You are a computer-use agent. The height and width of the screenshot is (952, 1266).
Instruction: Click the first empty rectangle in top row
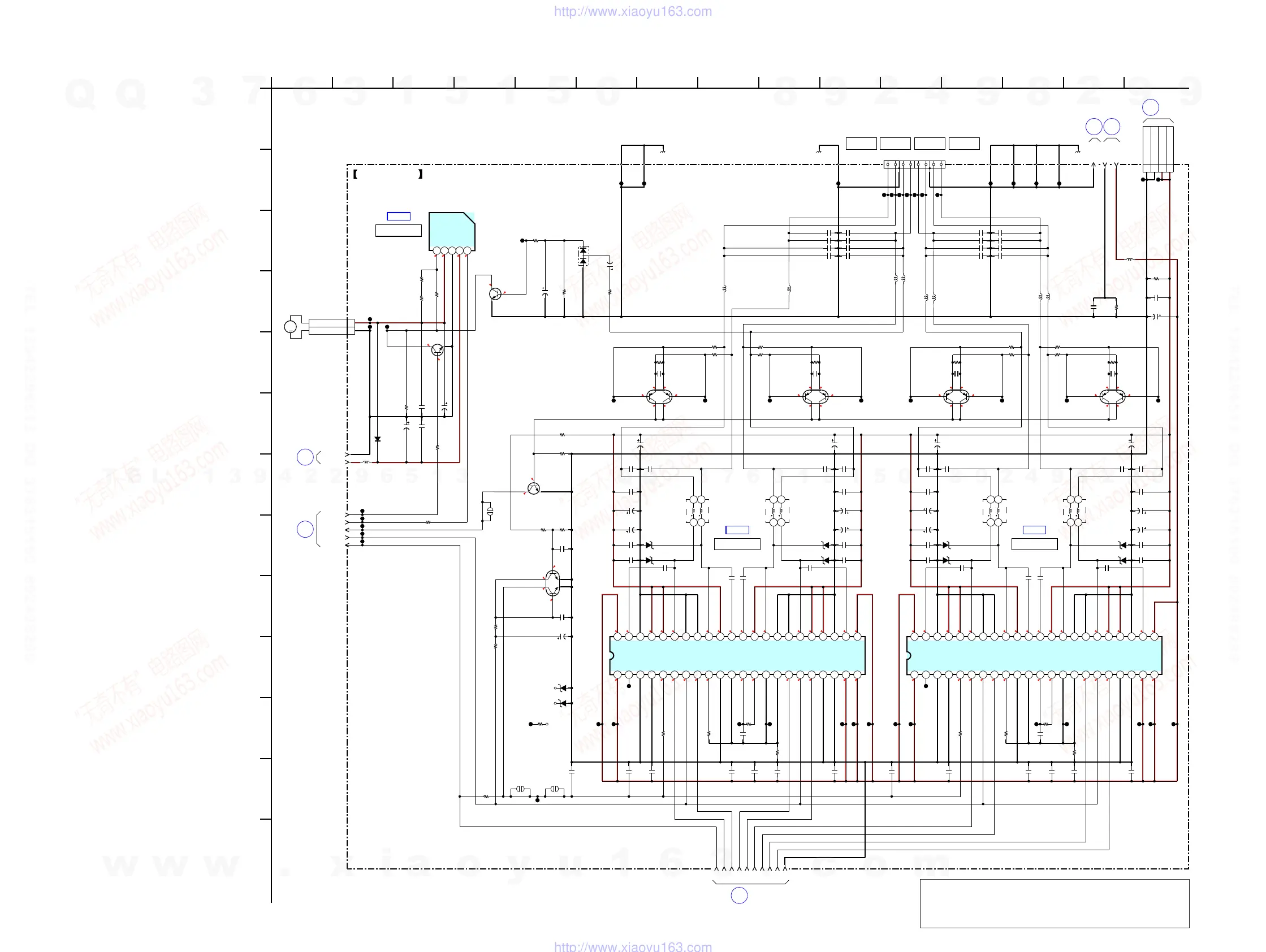pos(861,144)
